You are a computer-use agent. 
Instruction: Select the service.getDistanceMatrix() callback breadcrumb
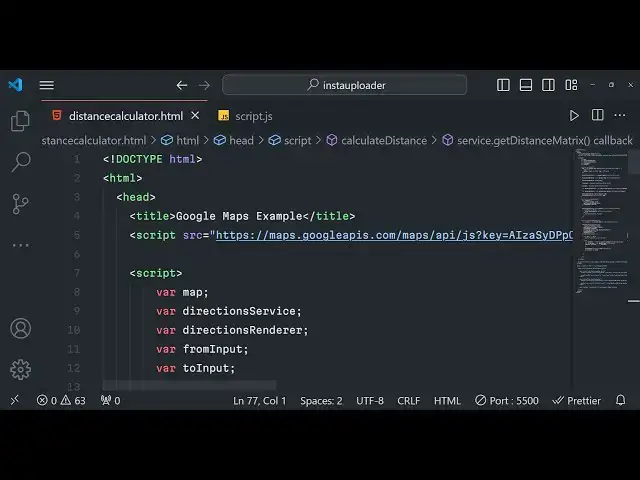tap(538, 140)
